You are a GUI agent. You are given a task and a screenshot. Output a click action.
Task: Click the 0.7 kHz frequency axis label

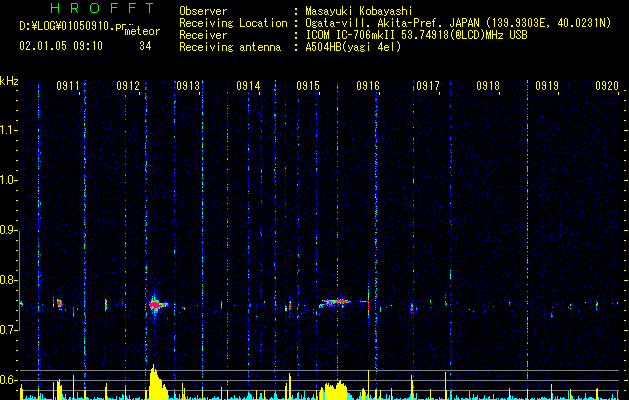tap(8, 330)
